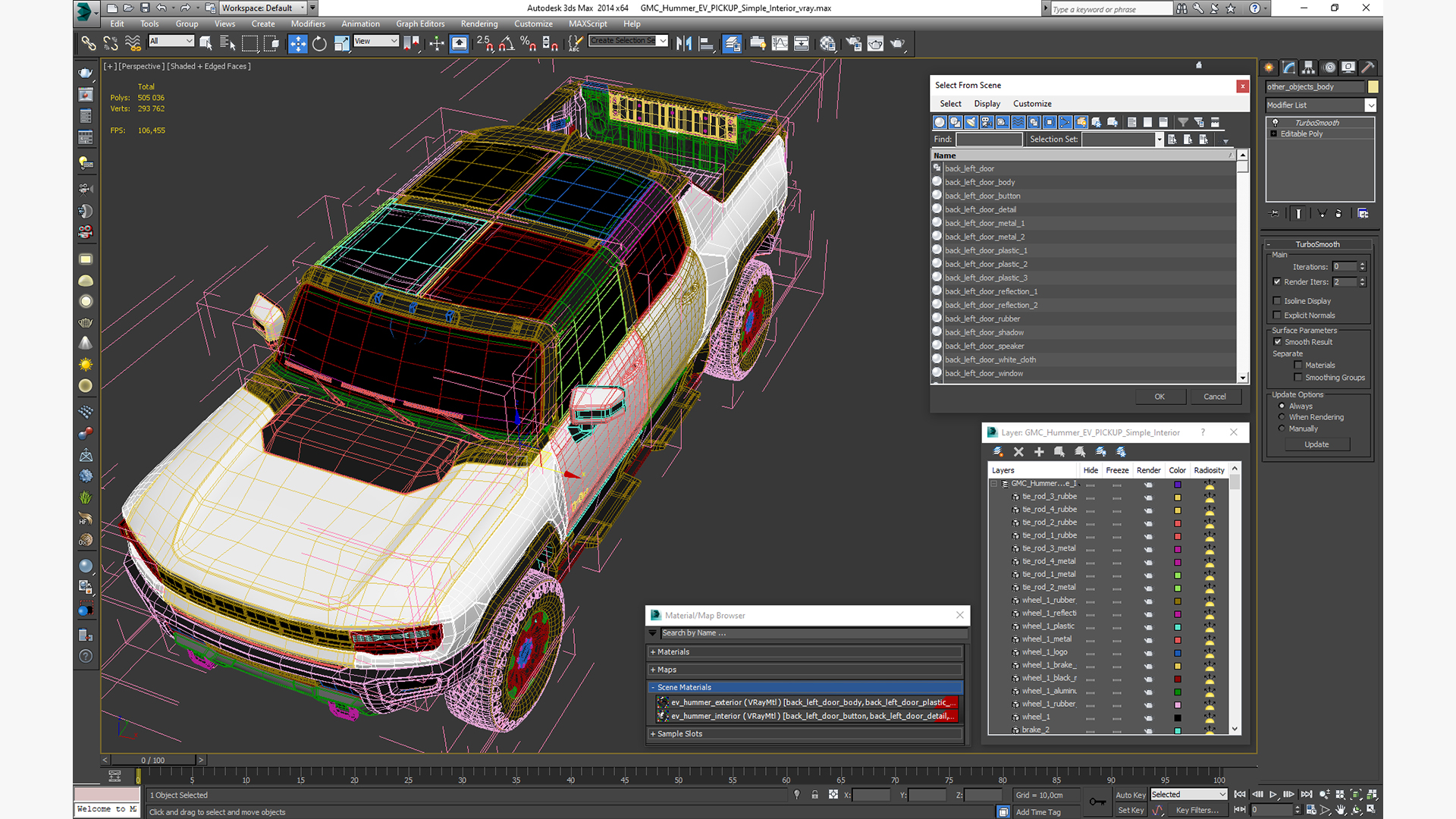
Task: Open Display menu in Select From Scene
Action: tap(987, 104)
